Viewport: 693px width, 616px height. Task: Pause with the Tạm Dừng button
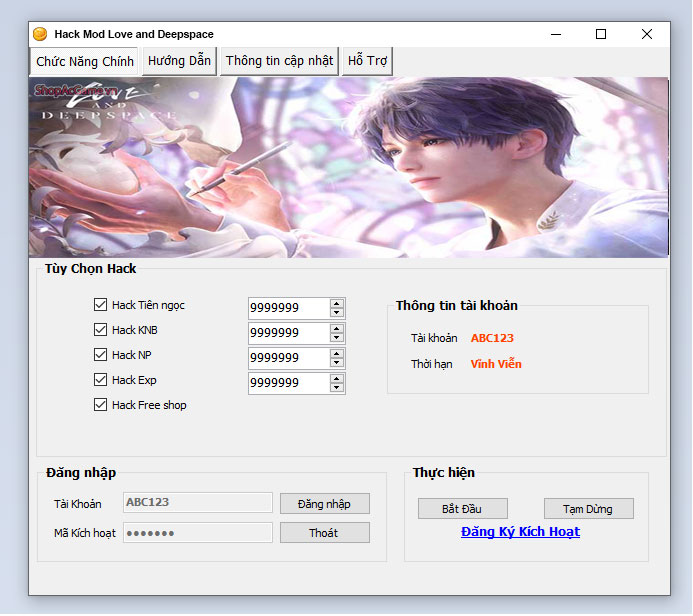(x=589, y=509)
